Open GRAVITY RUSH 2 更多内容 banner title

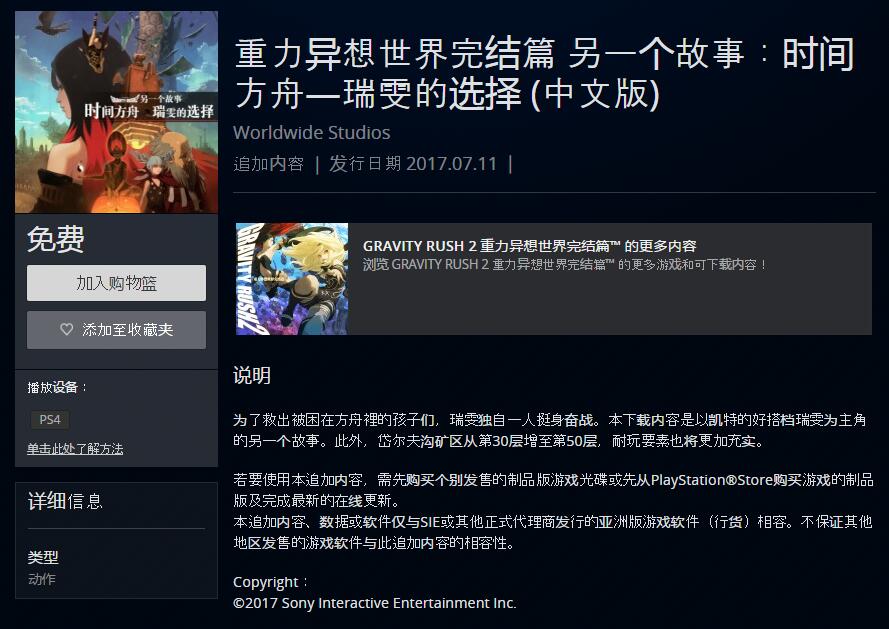click(530, 246)
